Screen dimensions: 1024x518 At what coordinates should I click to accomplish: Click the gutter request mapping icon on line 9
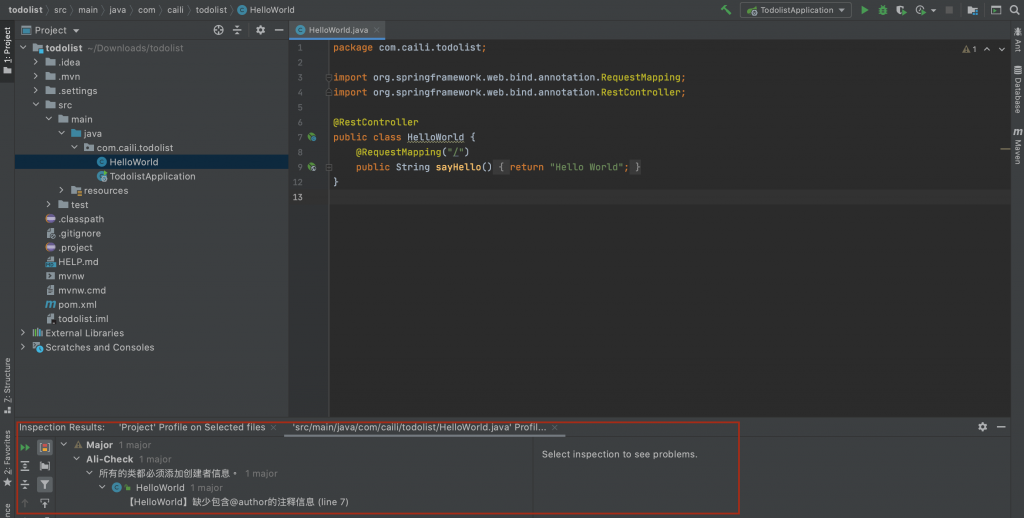(312, 167)
